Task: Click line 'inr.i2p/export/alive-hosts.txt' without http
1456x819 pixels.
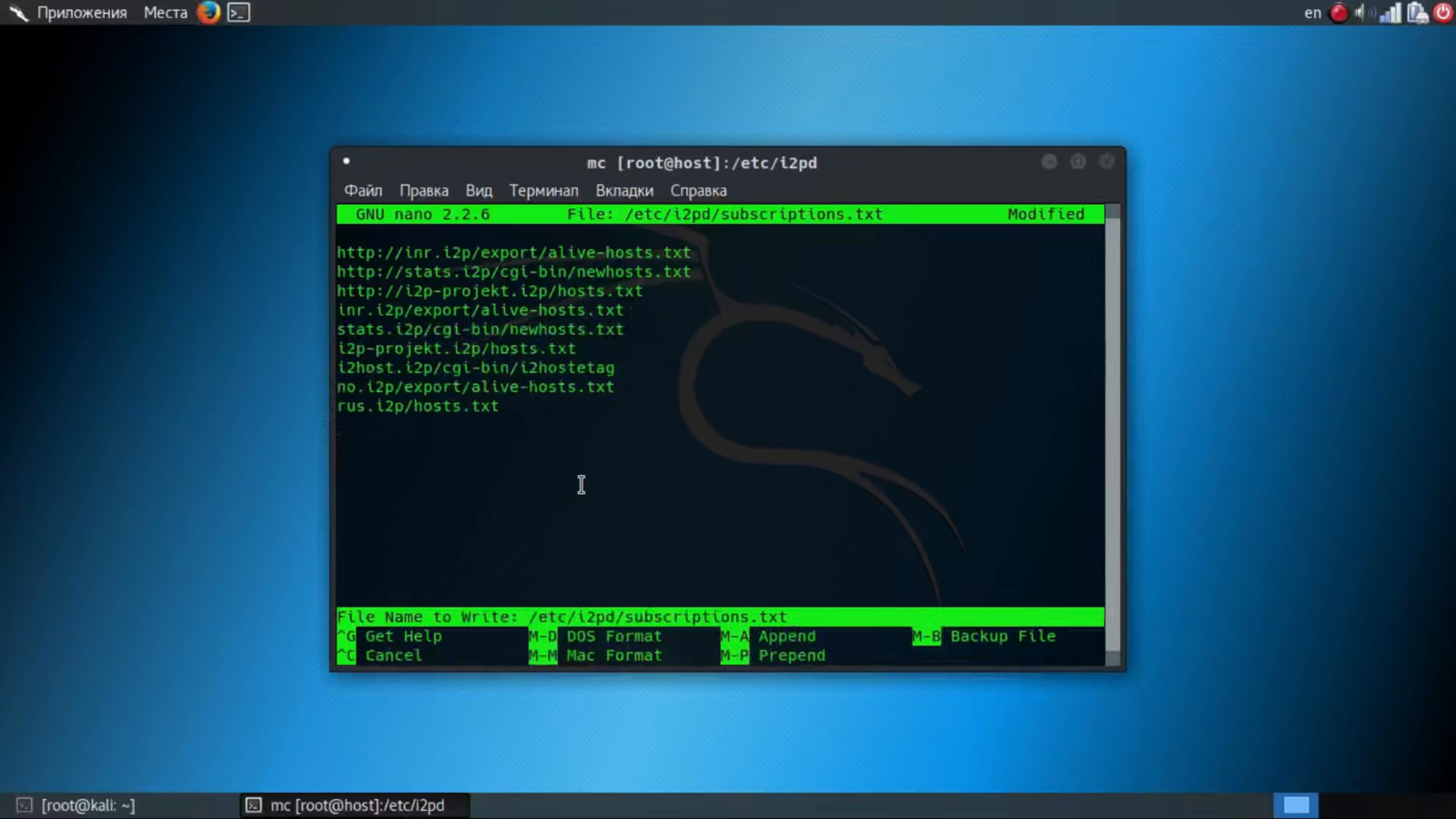Action: tap(480, 310)
